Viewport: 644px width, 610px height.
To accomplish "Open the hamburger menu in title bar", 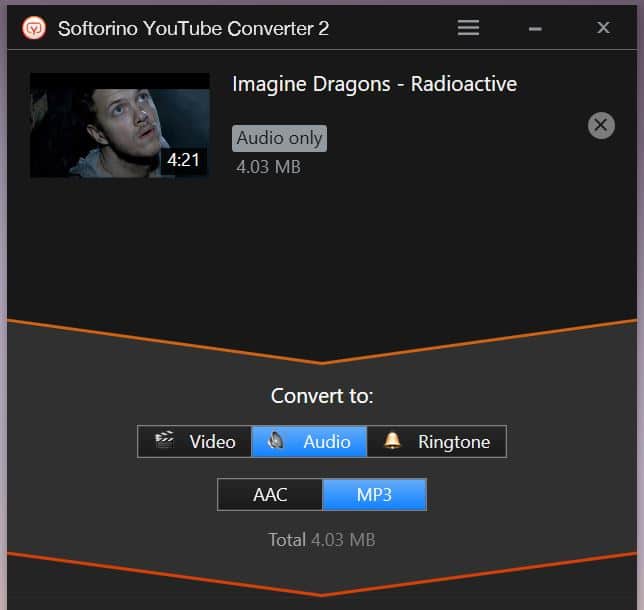I will pyautogui.click(x=468, y=28).
